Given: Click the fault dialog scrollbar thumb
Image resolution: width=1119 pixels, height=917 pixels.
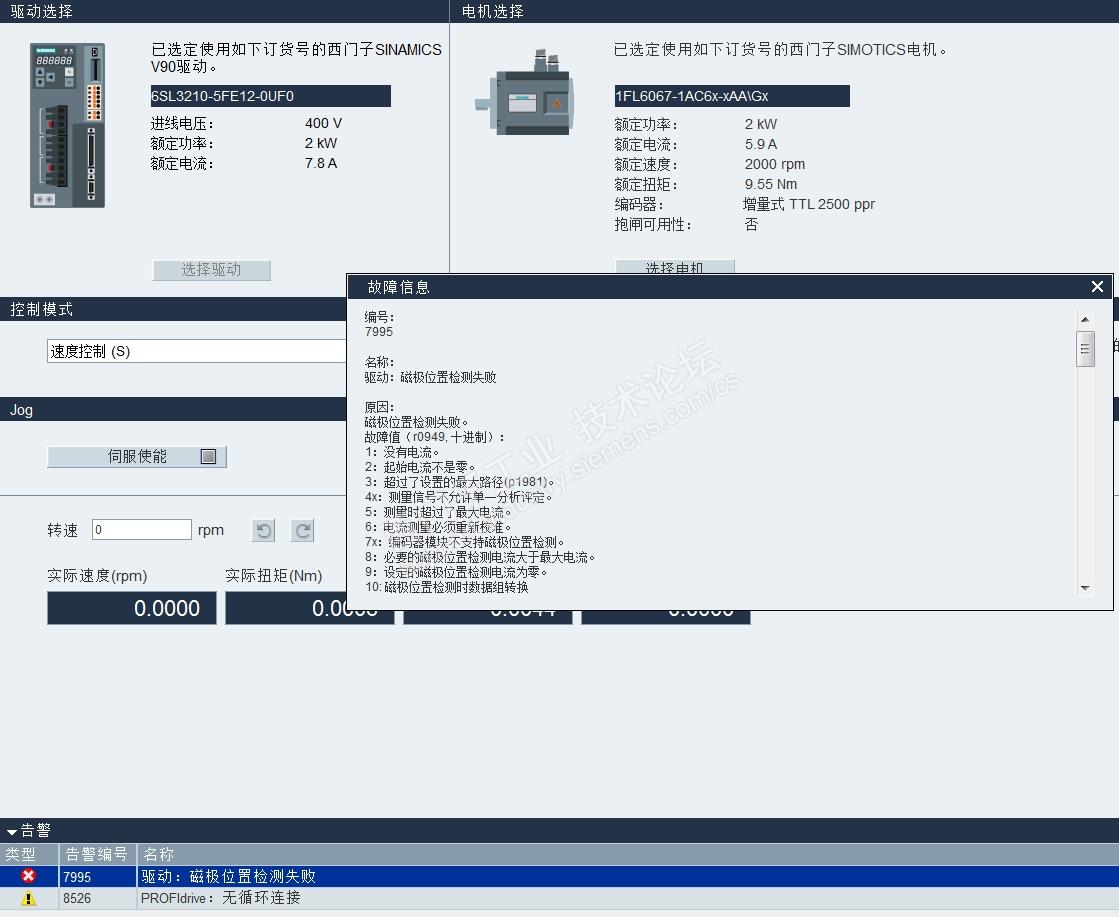Looking at the screenshot, I should pyautogui.click(x=1085, y=348).
